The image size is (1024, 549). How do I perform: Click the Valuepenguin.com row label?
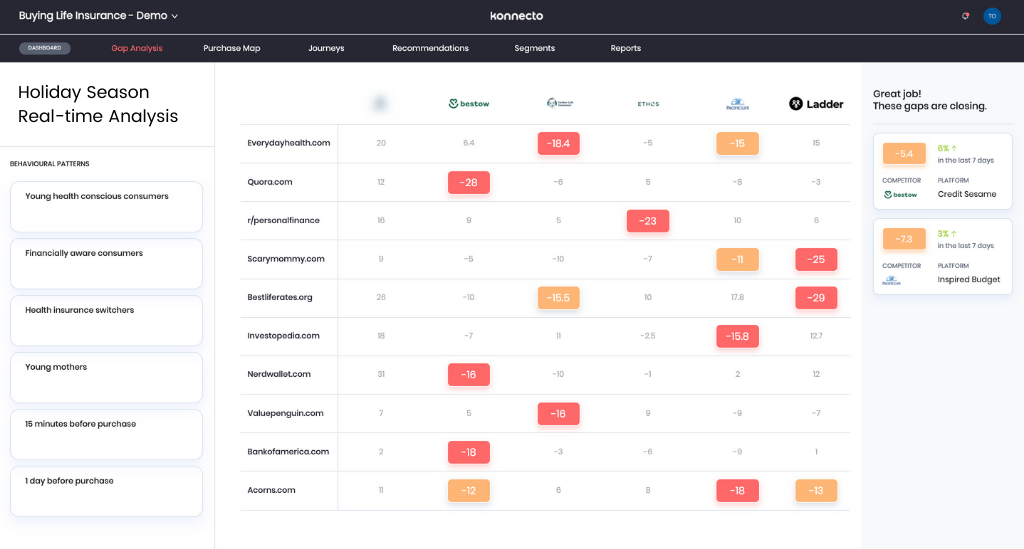285,413
